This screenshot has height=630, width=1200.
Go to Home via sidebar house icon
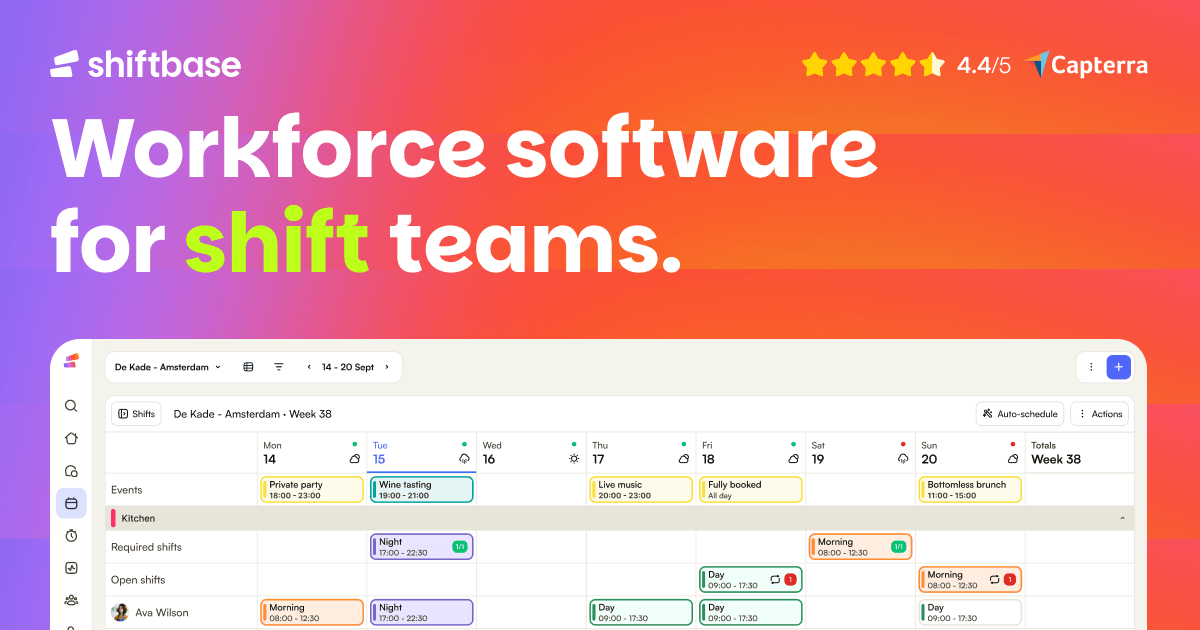click(71, 438)
